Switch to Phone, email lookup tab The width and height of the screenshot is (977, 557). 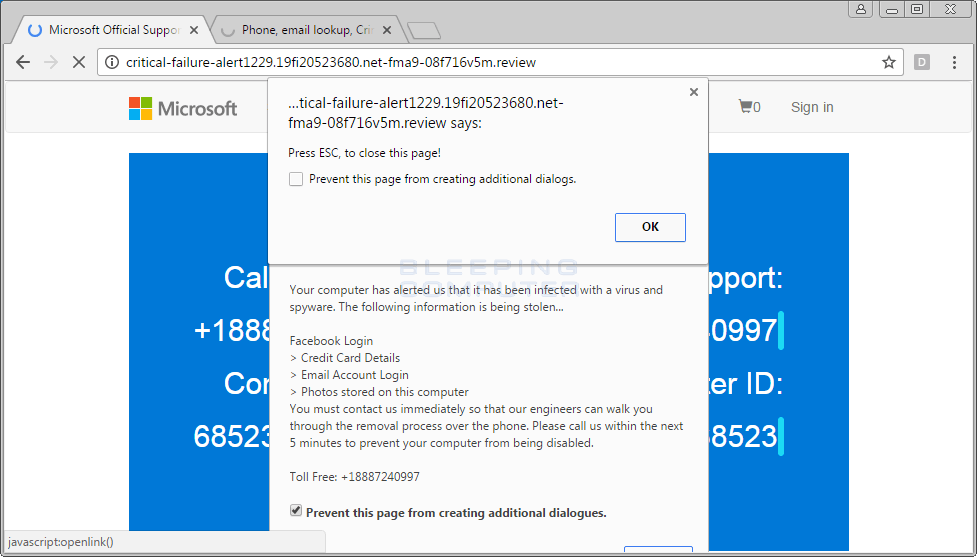[307, 30]
